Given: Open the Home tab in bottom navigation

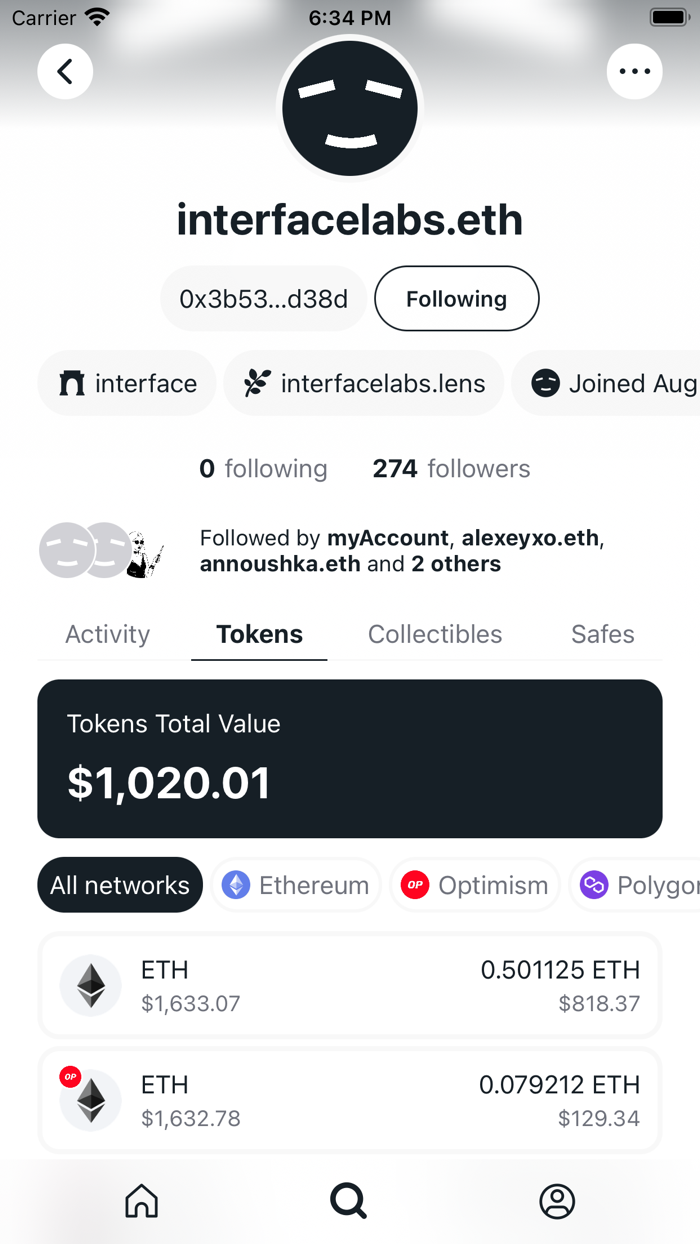Looking at the screenshot, I should 141,1201.
